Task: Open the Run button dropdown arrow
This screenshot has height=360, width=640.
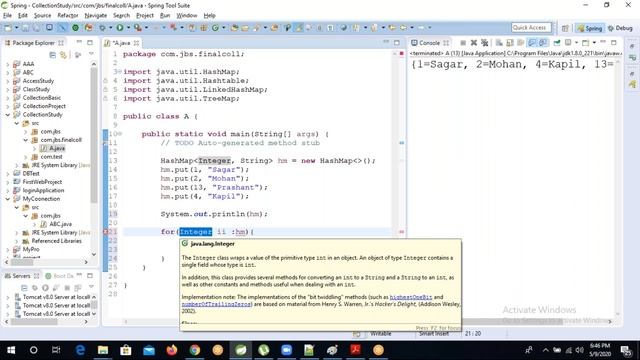Action: [128, 28]
